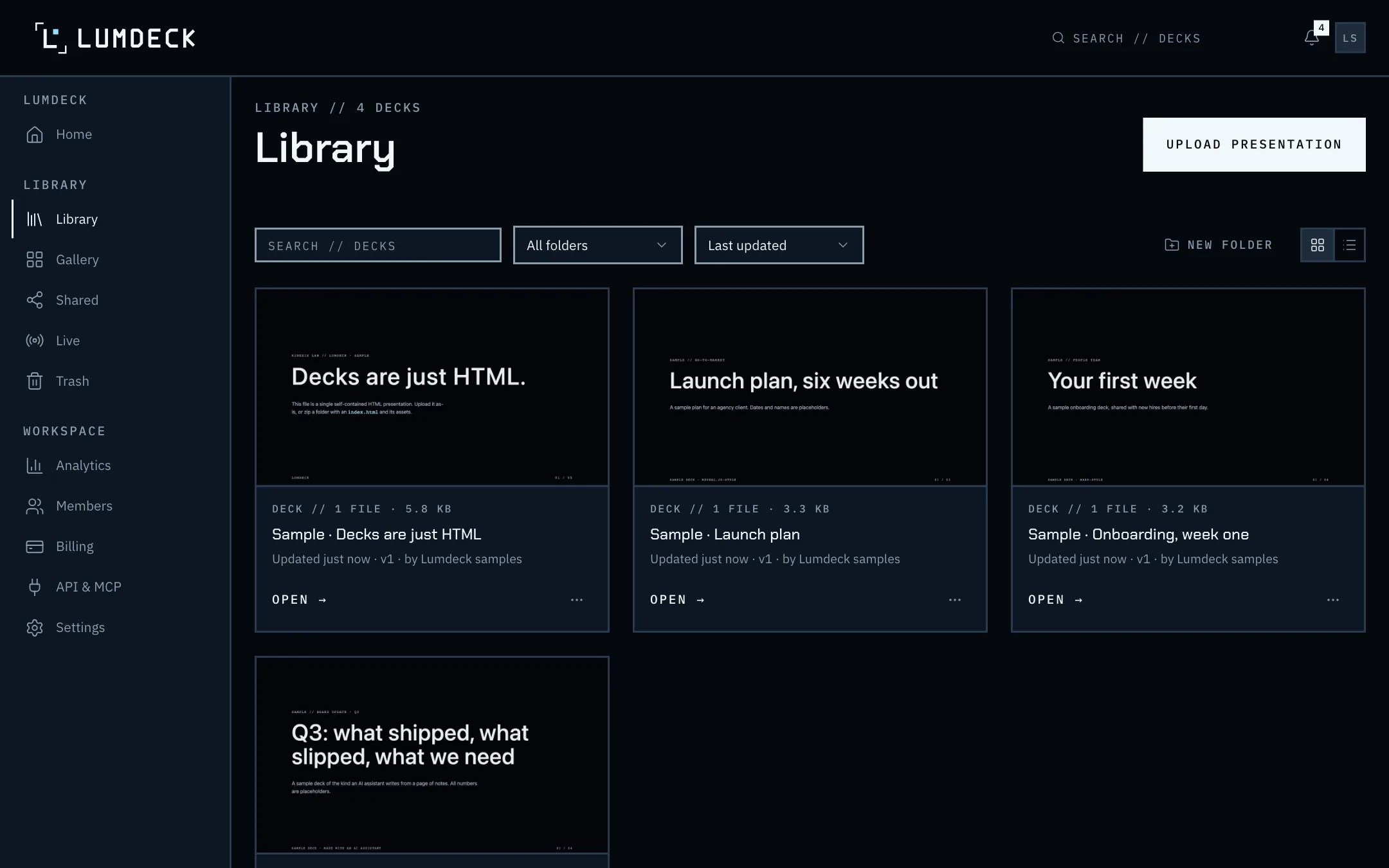Open the notifications bell
Image resolution: width=1389 pixels, height=868 pixels.
(1312, 38)
